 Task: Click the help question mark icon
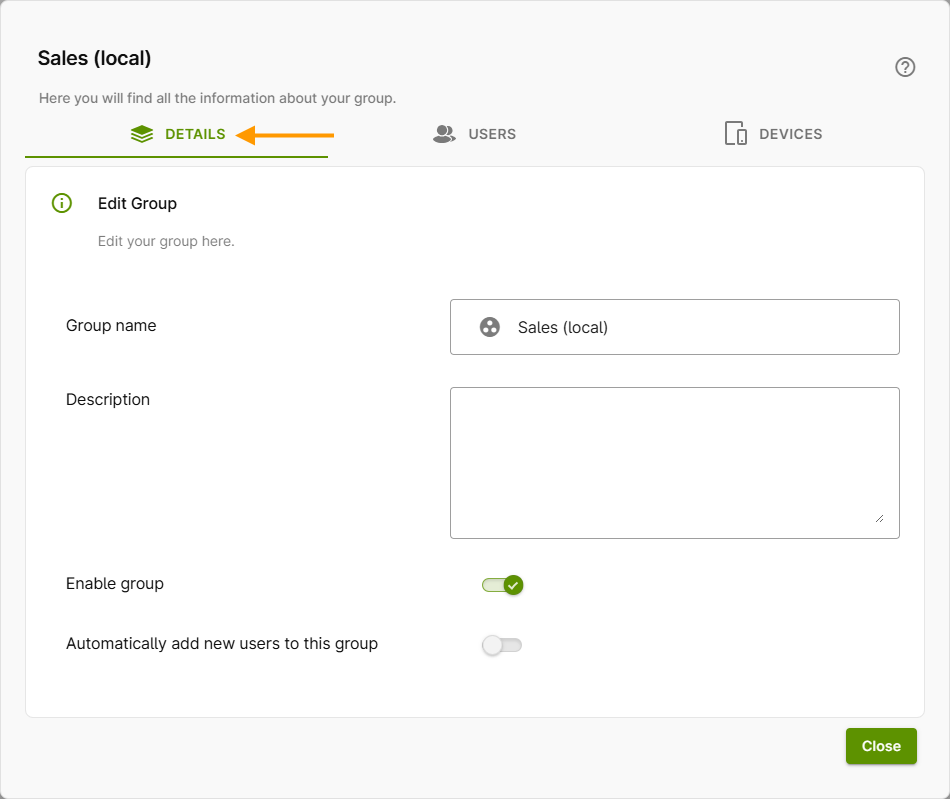(x=905, y=67)
